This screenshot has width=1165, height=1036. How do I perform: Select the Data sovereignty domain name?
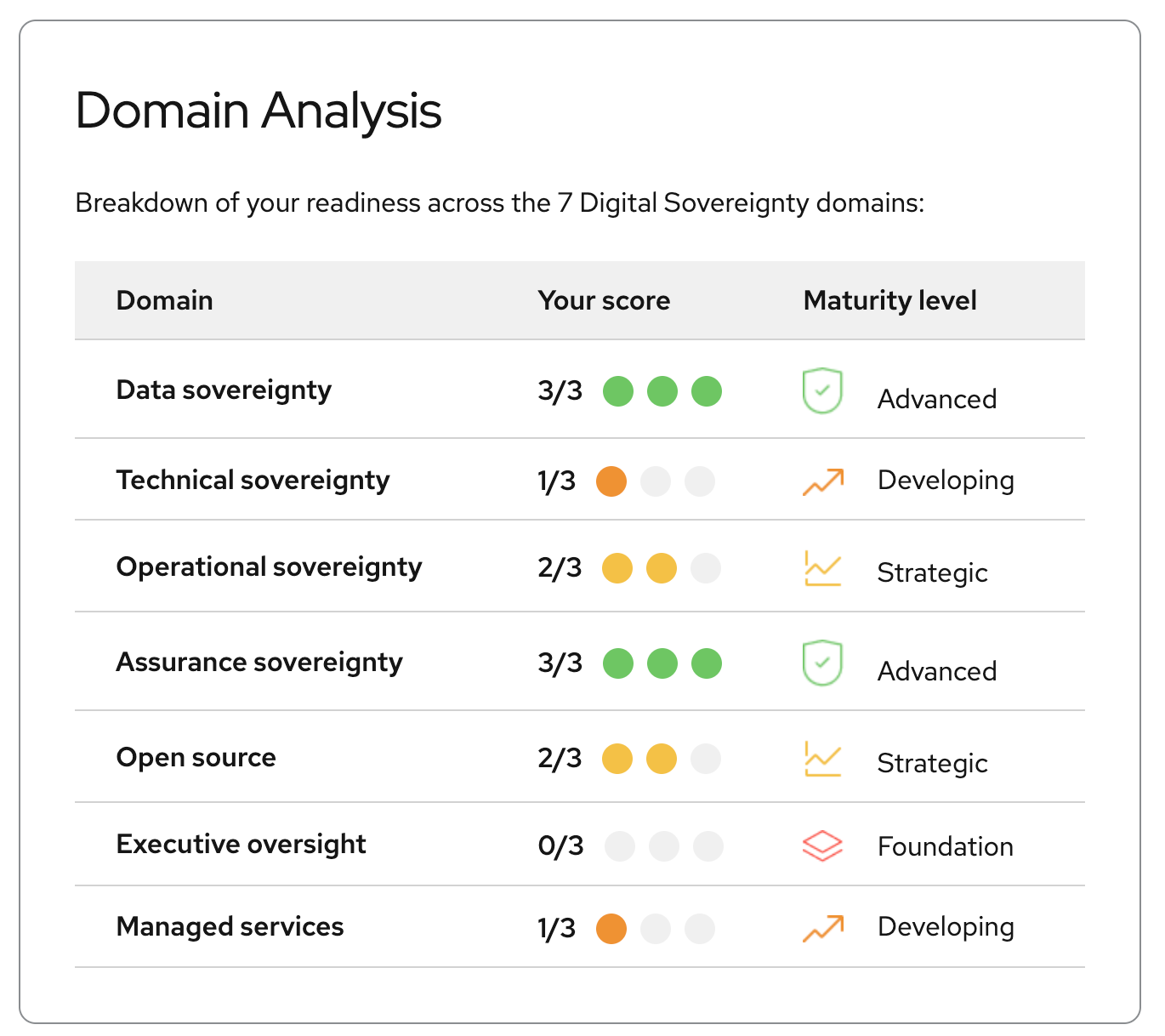coord(224,390)
